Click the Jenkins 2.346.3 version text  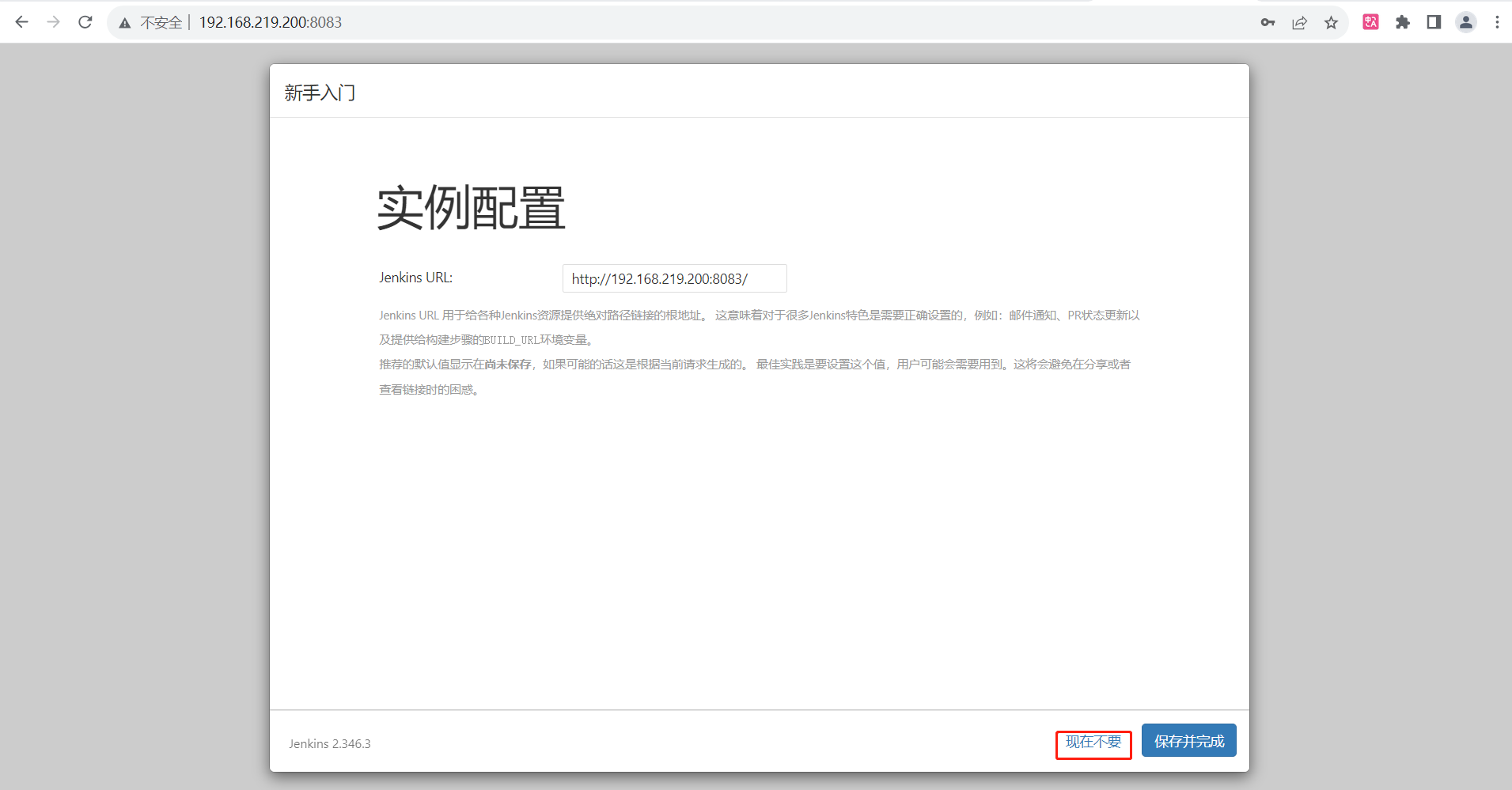(x=329, y=743)
